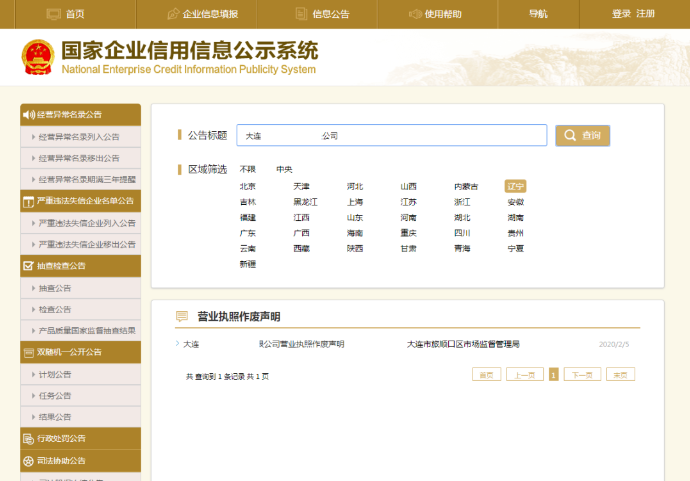This screenshot has width=690, height=481.
Task: Open 信息公告 menu item
Action: click(330, 14)
